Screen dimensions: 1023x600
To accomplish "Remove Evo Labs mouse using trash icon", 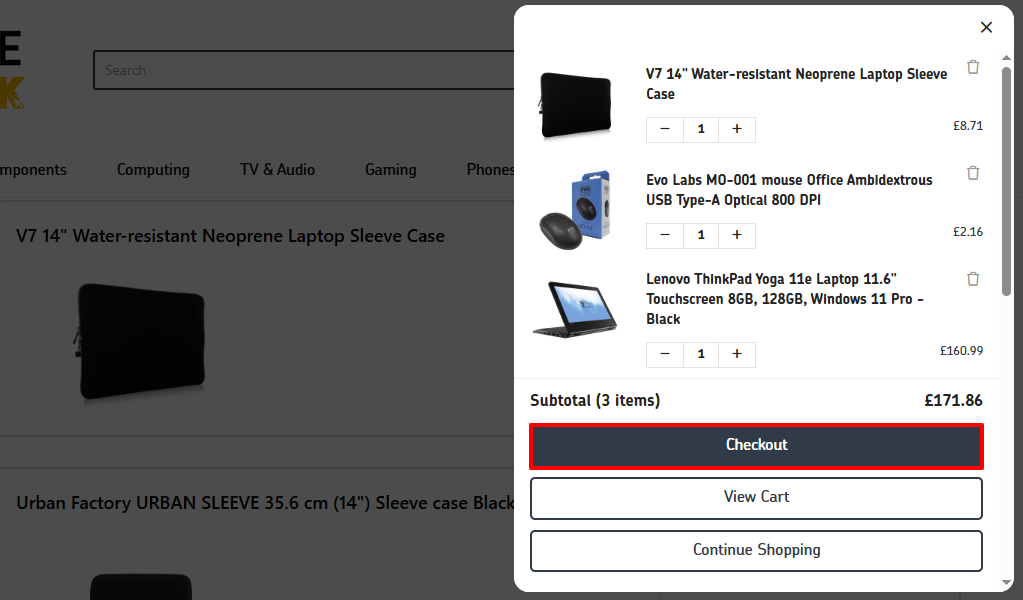I will (973, 173).
